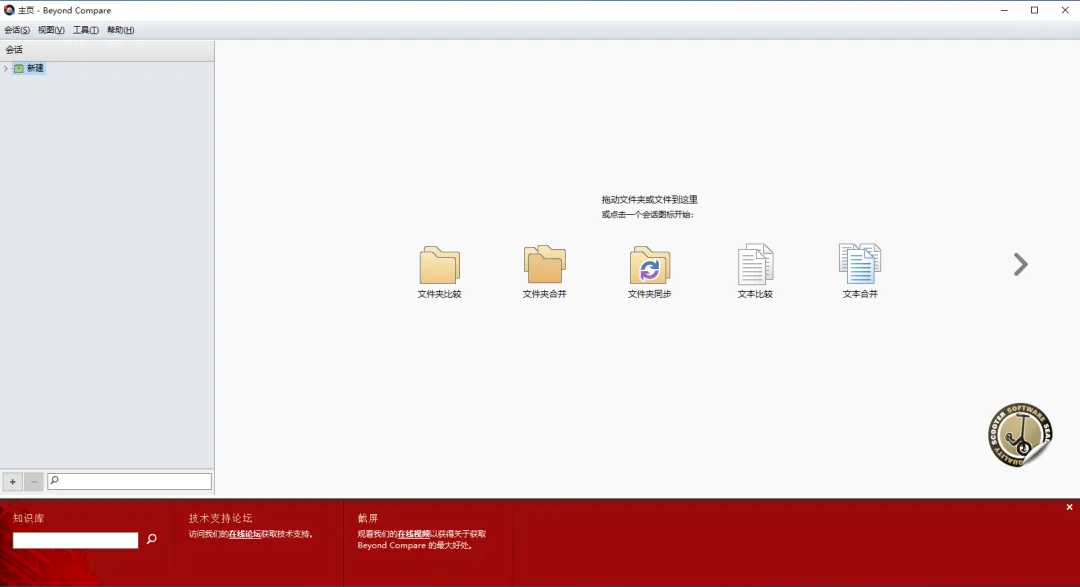Open the 帮助(H) menu
The width and height of the screenshot is (1080, 587).
tap(121, 30)
